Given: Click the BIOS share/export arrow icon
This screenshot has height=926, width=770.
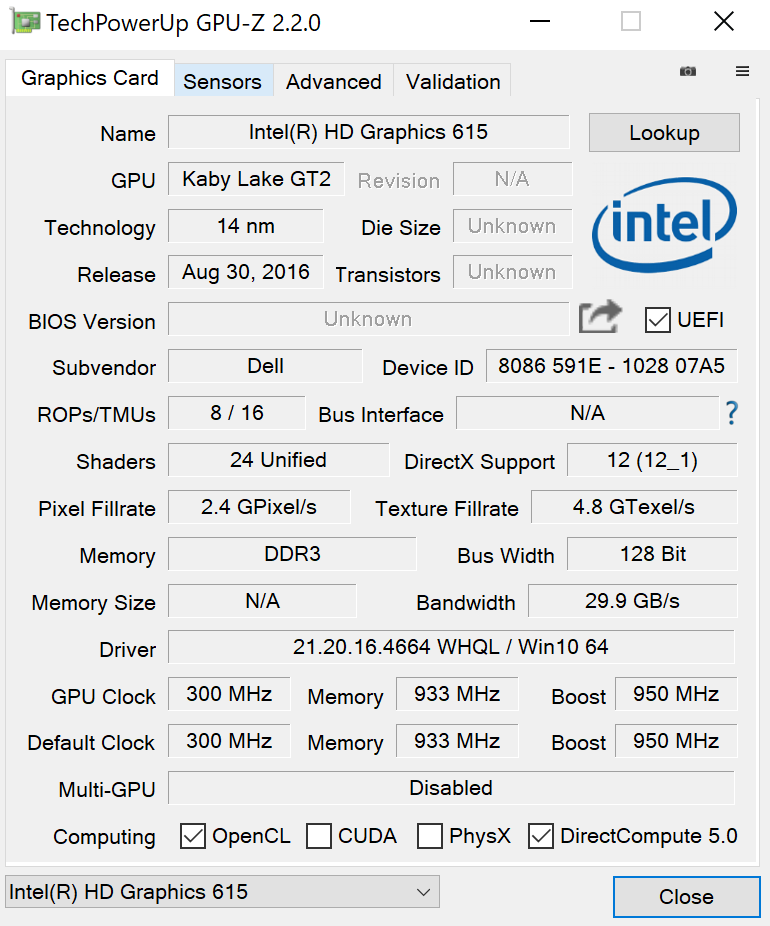Looking at the screenshot, I should [x=600, y=318].
